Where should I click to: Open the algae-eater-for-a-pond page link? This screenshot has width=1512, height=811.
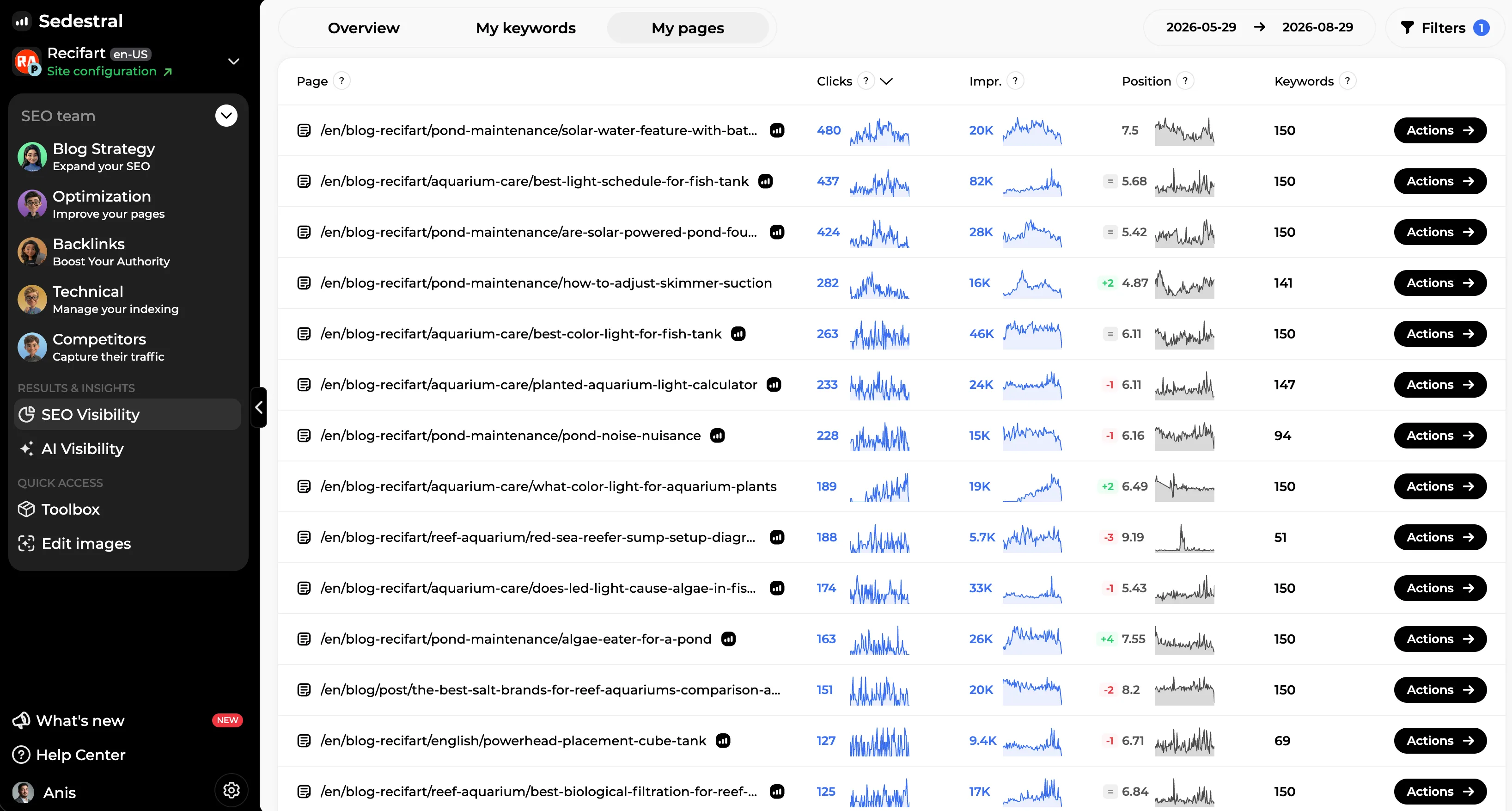point(515,639)
